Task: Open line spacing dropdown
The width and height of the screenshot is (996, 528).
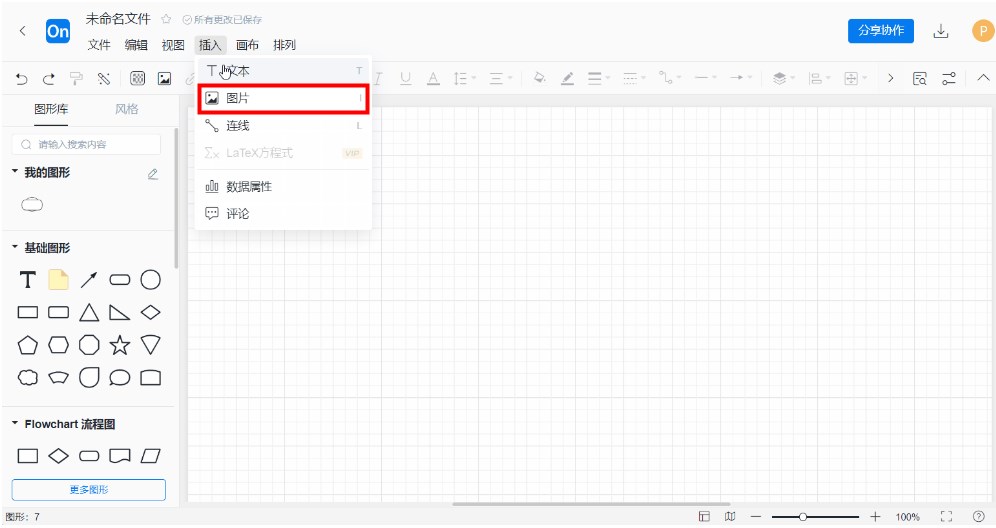Action: pyautogui.click(x=464, y=78)
